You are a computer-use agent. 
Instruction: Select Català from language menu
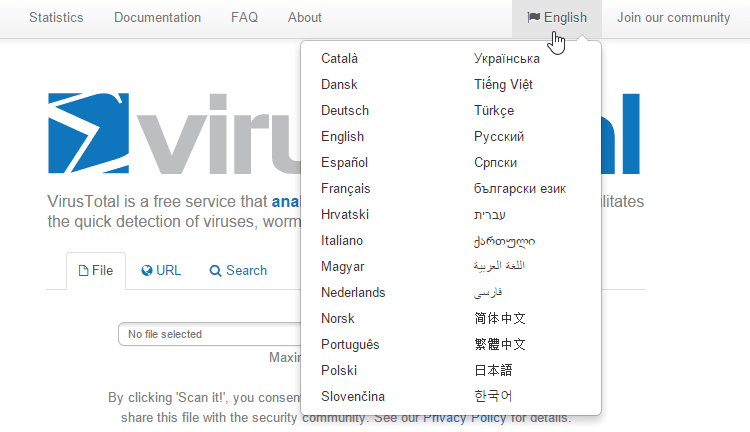click(339, 59)
